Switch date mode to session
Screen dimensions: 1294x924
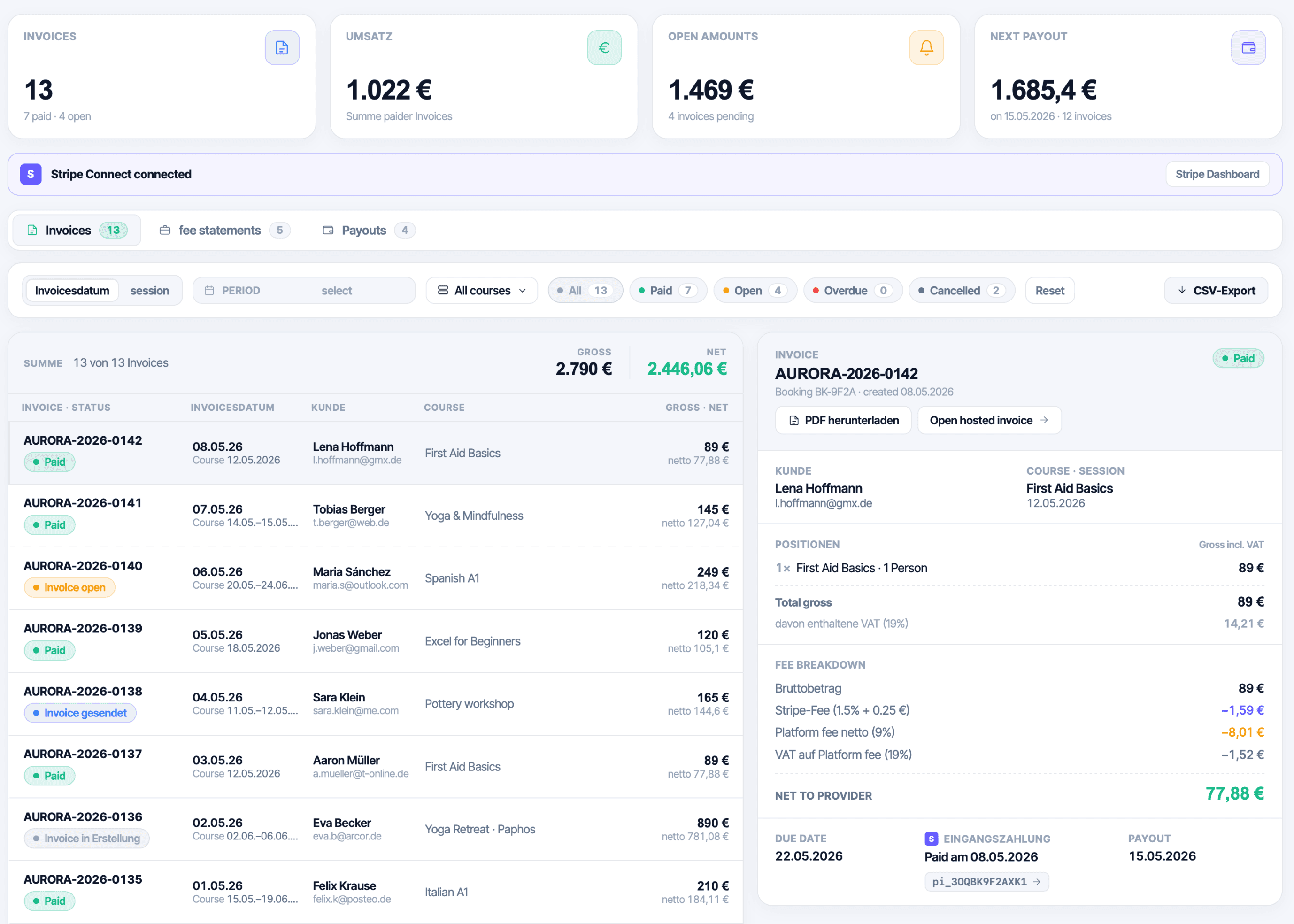150,291
